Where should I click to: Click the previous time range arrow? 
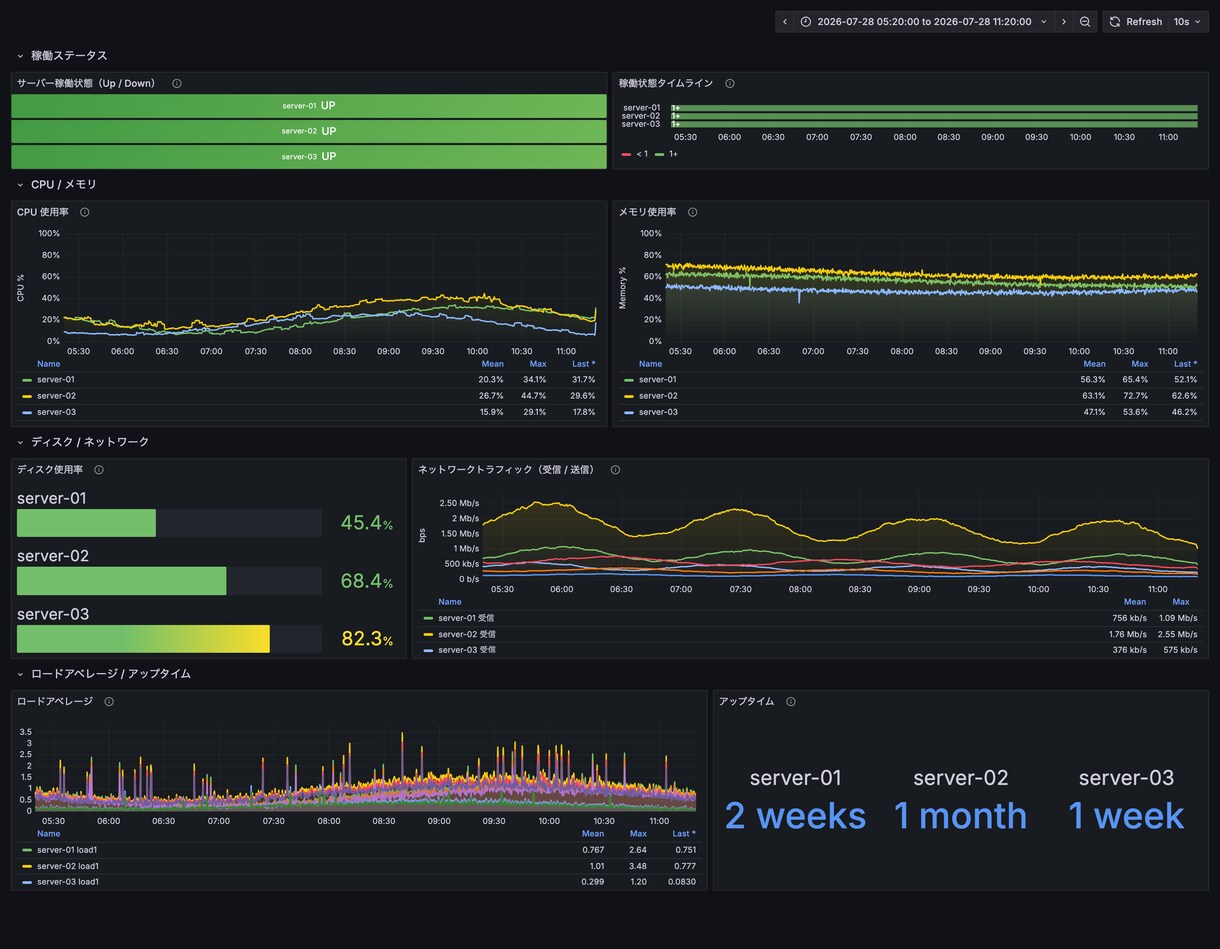click(785, 22)
